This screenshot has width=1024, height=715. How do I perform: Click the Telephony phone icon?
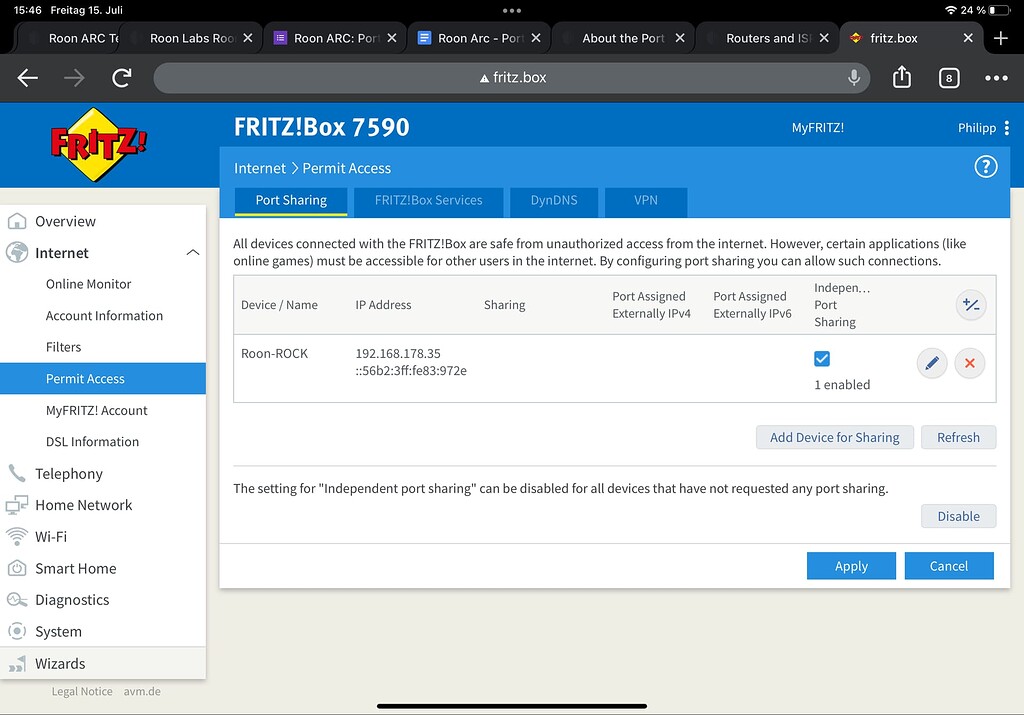(17, 473)
